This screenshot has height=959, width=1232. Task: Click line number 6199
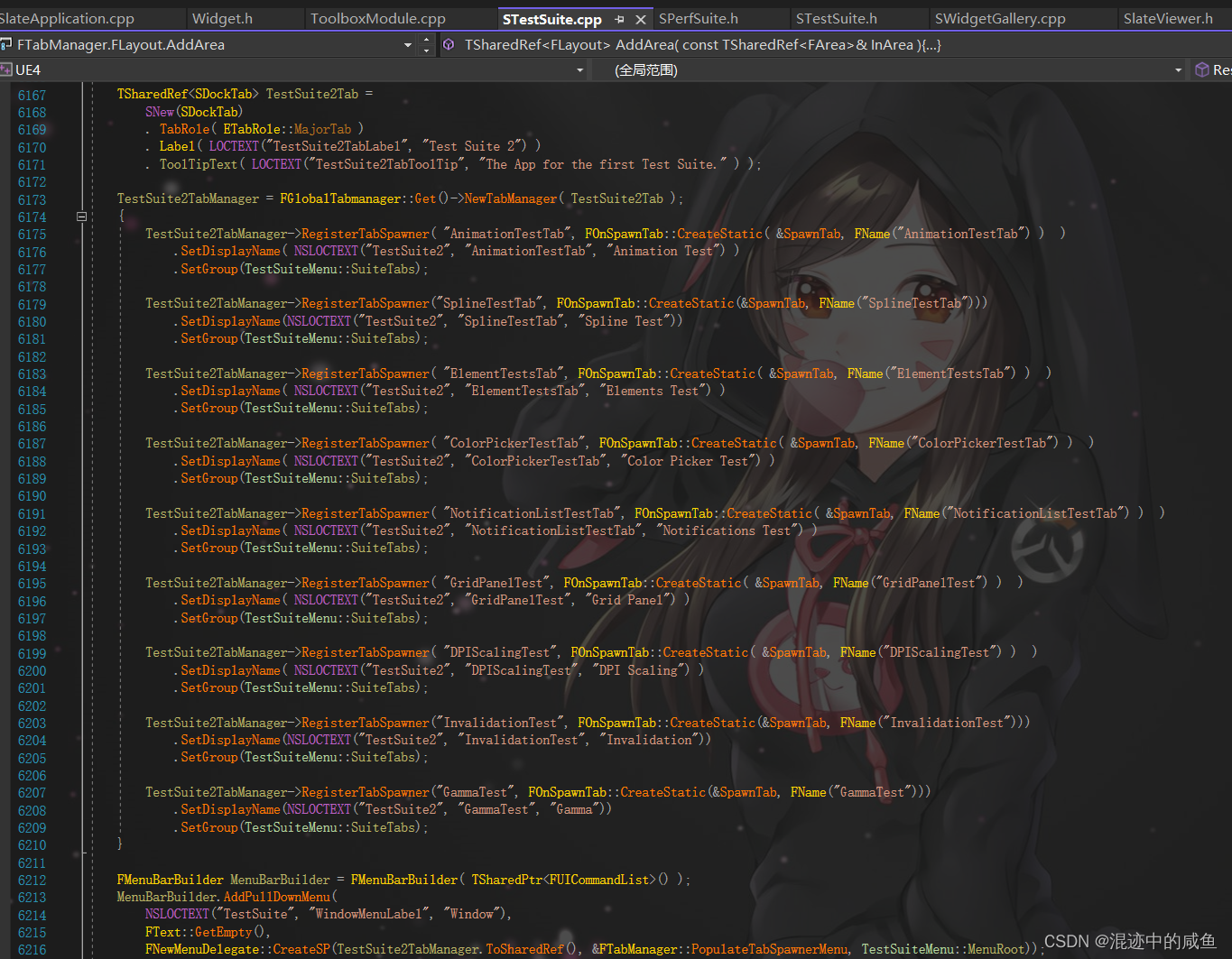coord(32,653)
